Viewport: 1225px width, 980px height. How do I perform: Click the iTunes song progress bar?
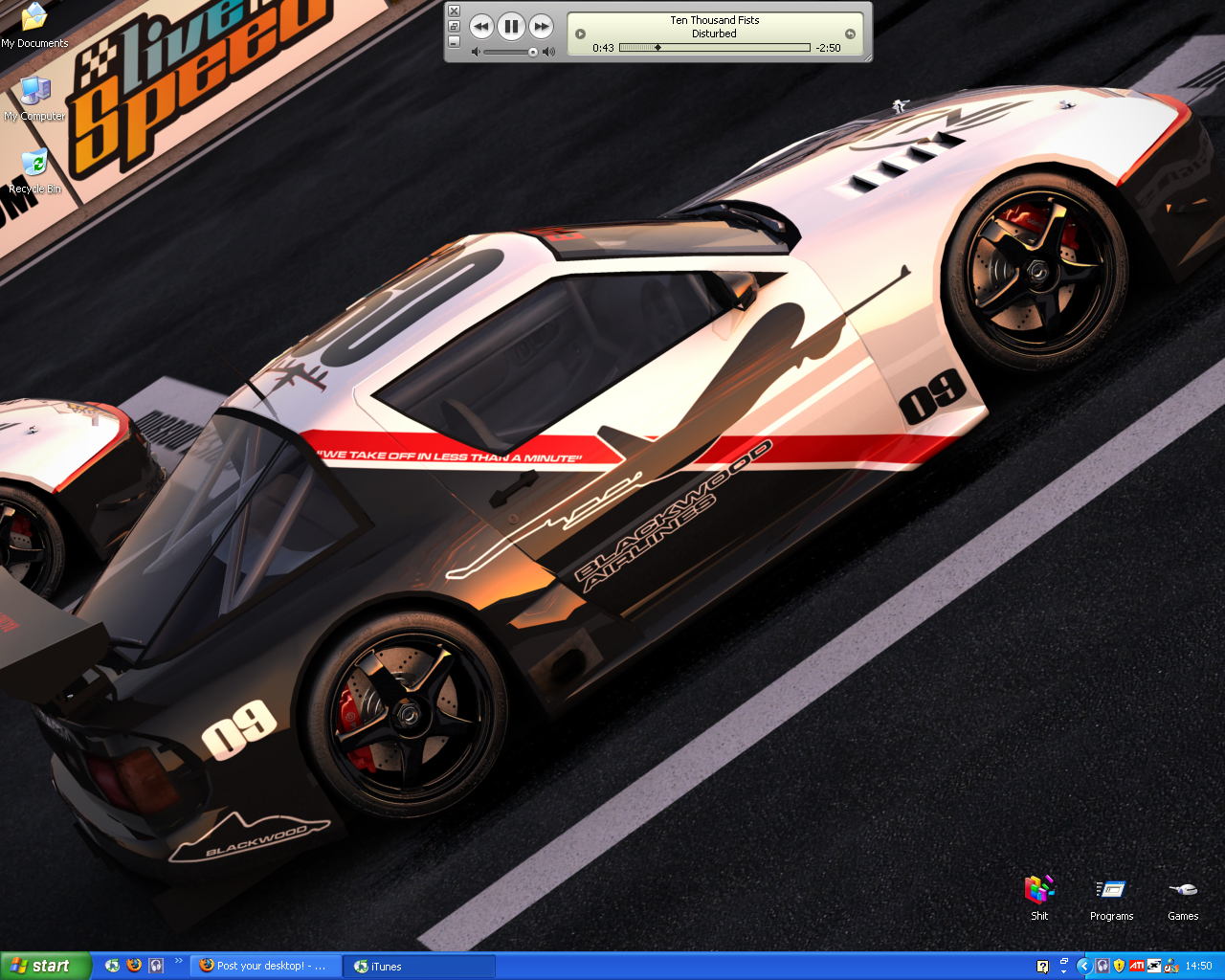click(x=715, y=48)
